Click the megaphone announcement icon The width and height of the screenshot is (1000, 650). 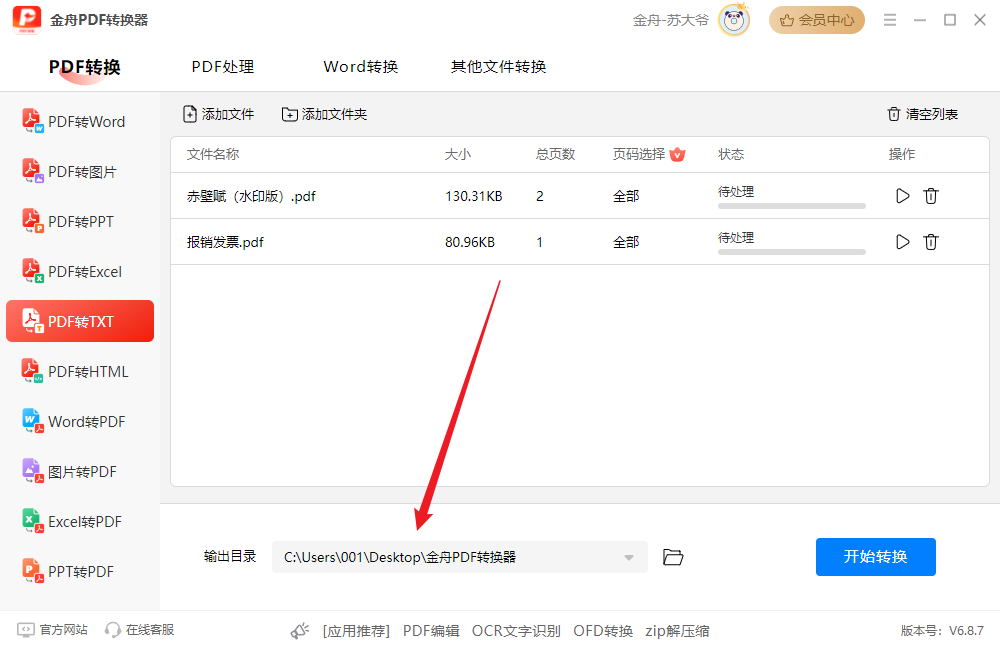point(300,631)
